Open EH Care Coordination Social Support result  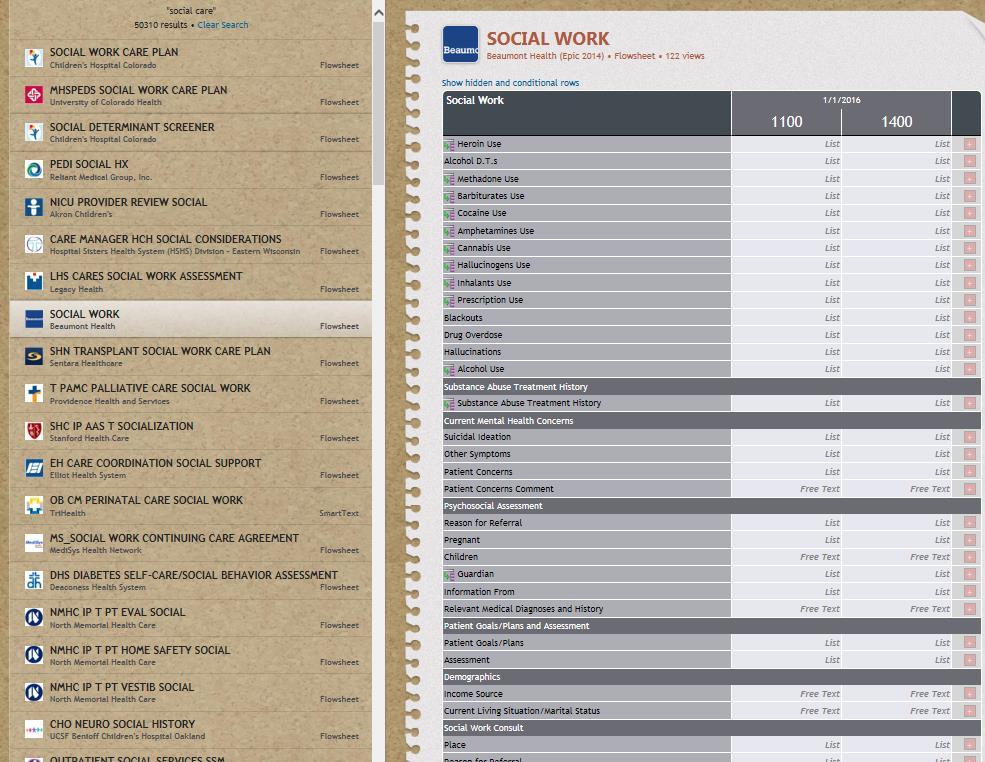(190, 469)
